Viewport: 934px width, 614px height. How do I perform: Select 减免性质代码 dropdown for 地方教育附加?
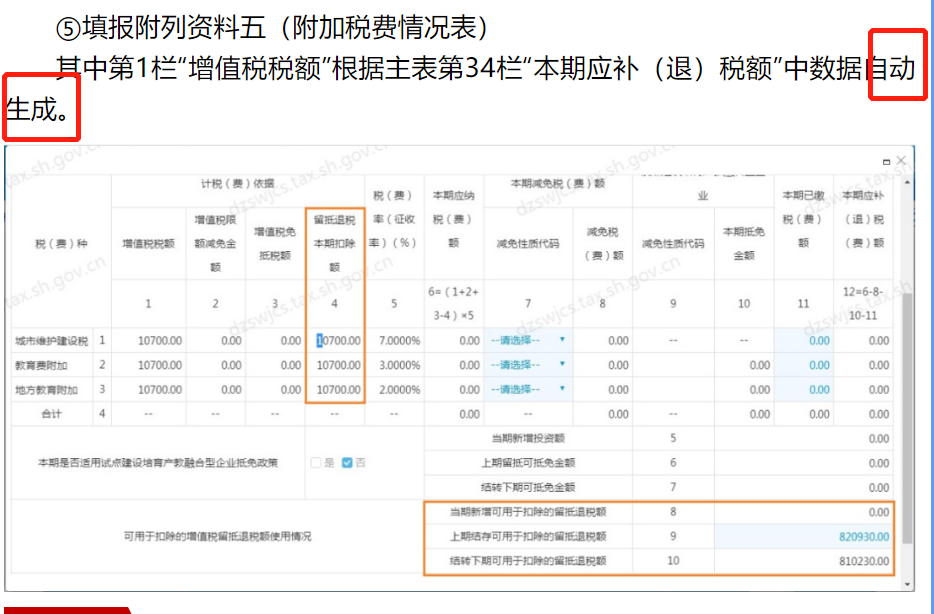(x=528, y=389)
